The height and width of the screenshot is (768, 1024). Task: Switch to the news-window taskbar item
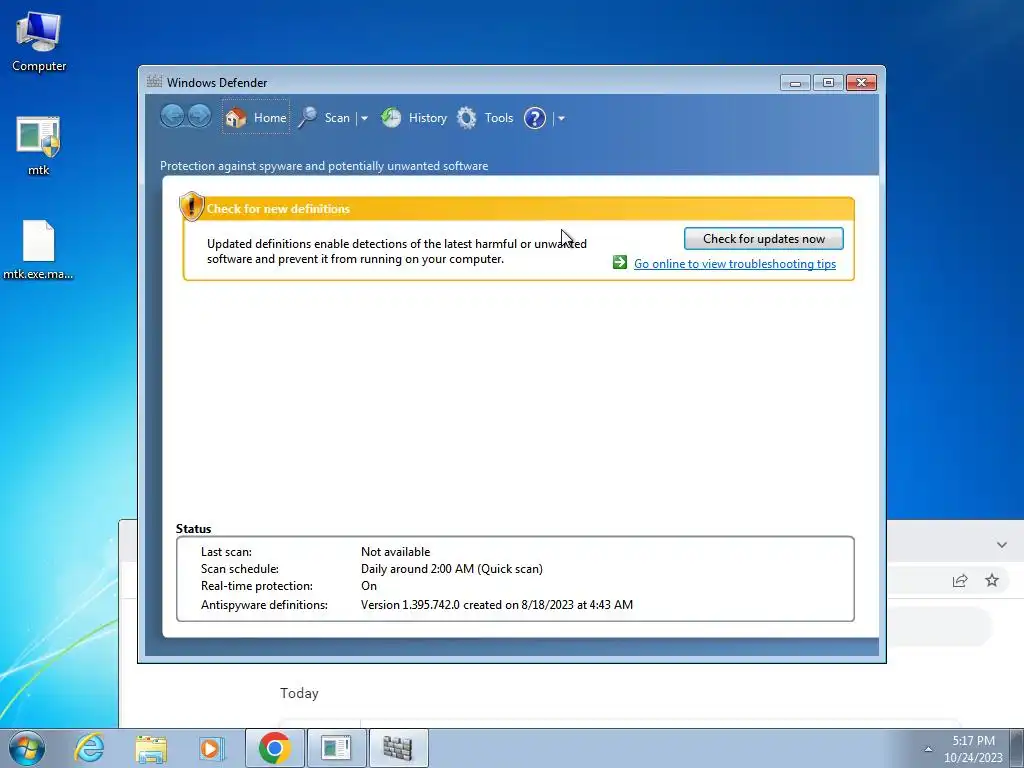point(336,748)
